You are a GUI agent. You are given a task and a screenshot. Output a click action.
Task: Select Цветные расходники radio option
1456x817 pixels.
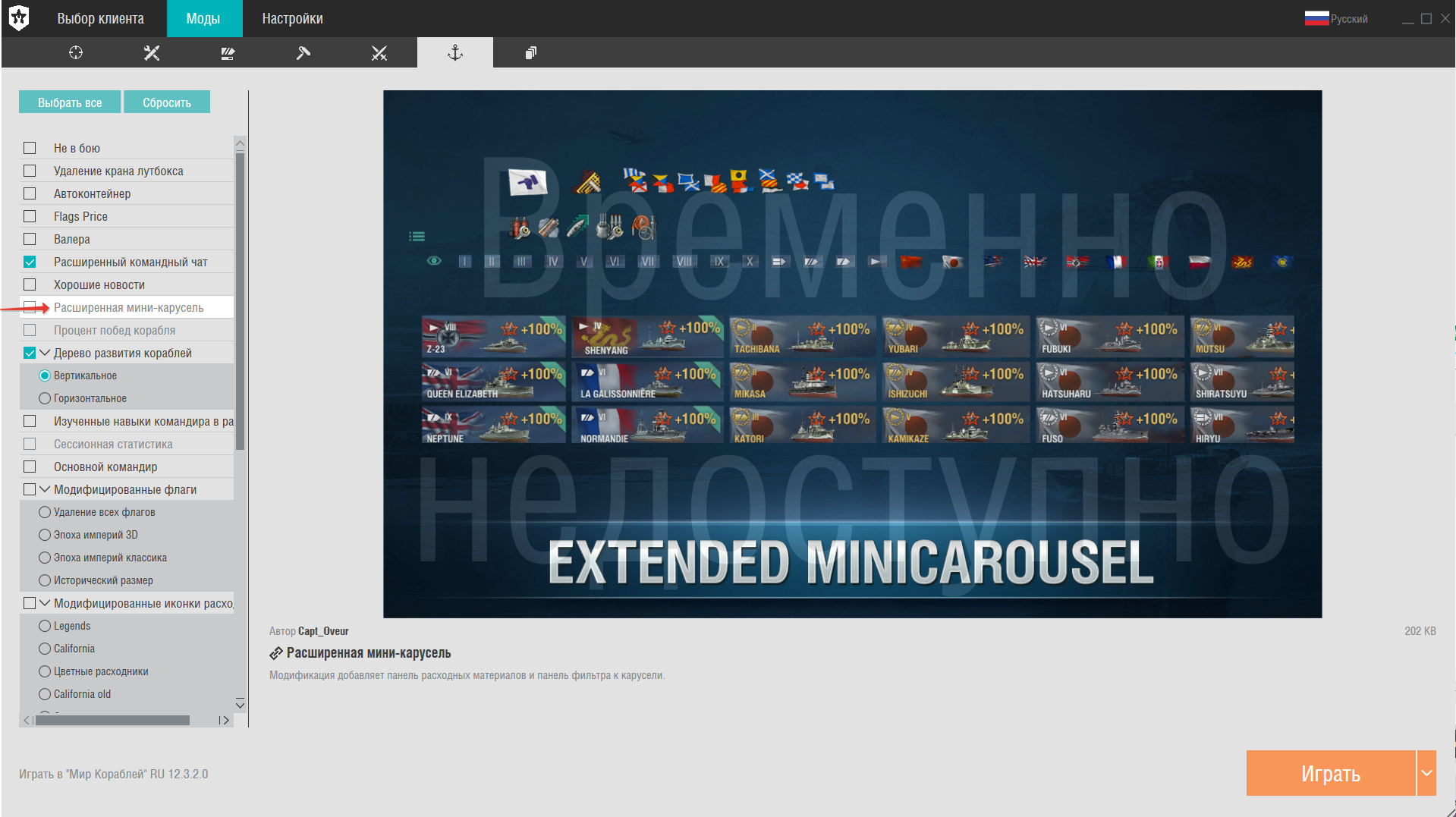coord(45,671)
